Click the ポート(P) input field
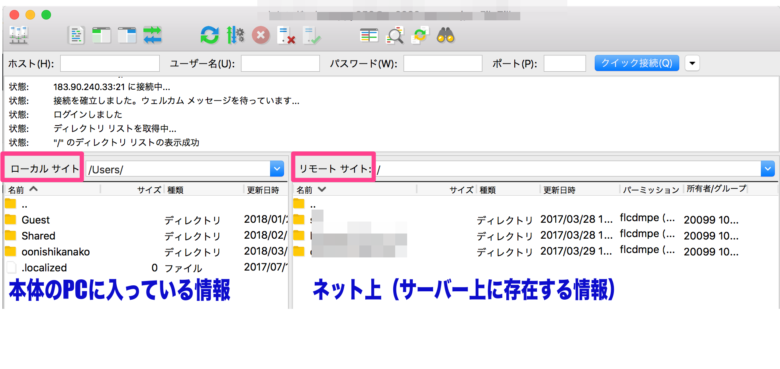The image size is (780, 369). pyautogui.click(x=565, y=64)
